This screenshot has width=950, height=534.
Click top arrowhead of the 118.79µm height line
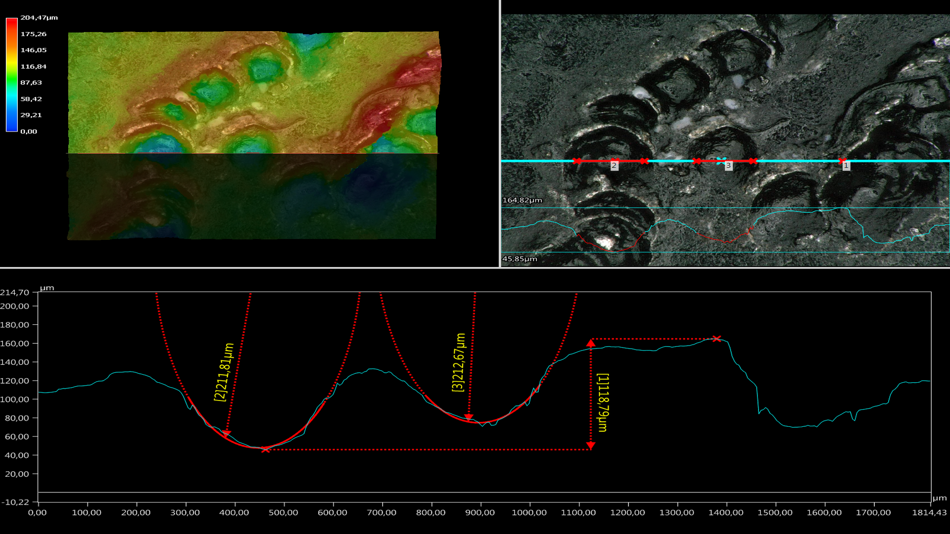point(591,344)
